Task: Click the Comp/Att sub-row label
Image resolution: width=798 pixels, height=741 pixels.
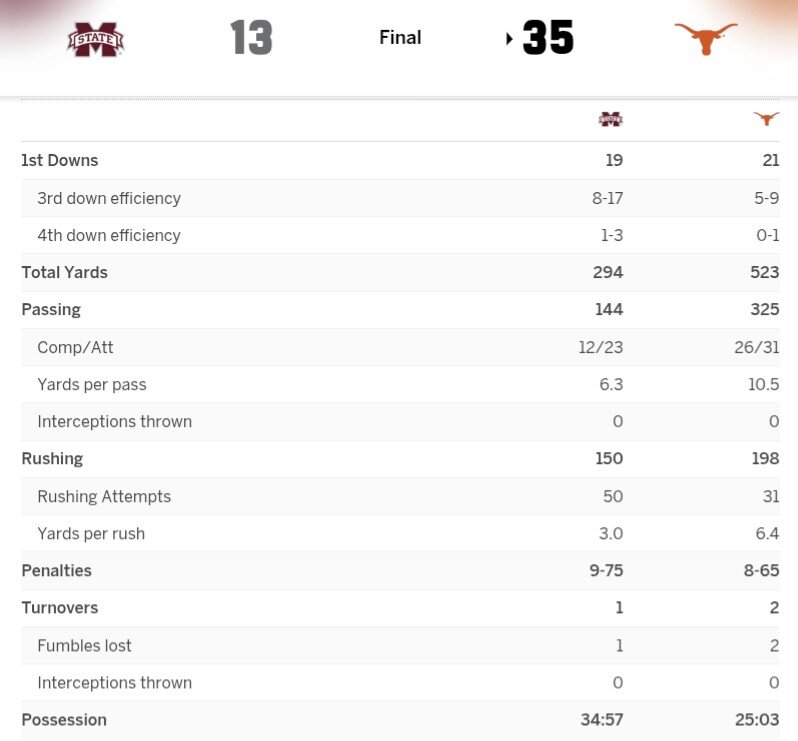Action: [x=75, y=347]
